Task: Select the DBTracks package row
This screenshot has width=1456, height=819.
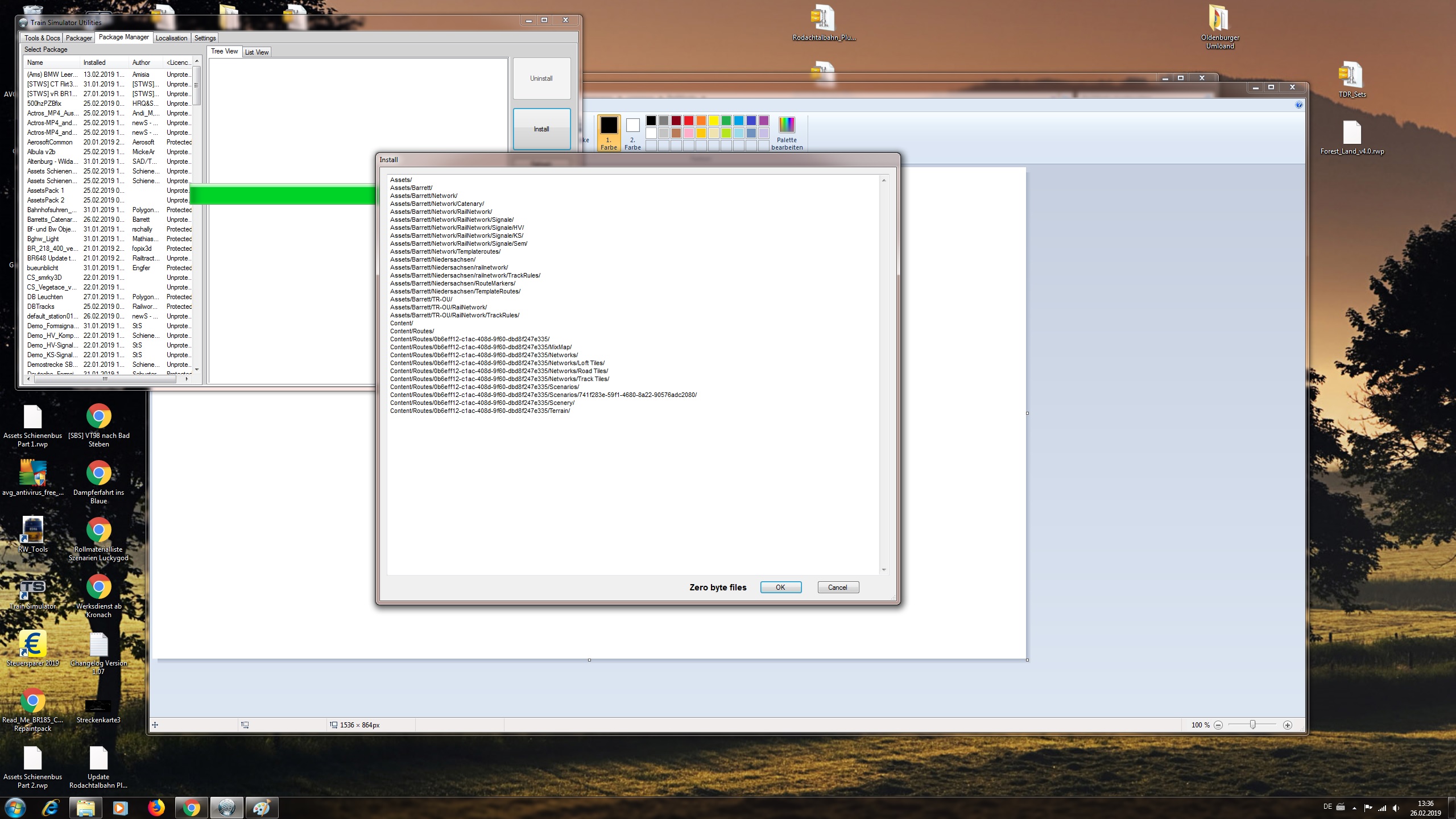Action: pyautogui.click(x=41, y=307)
